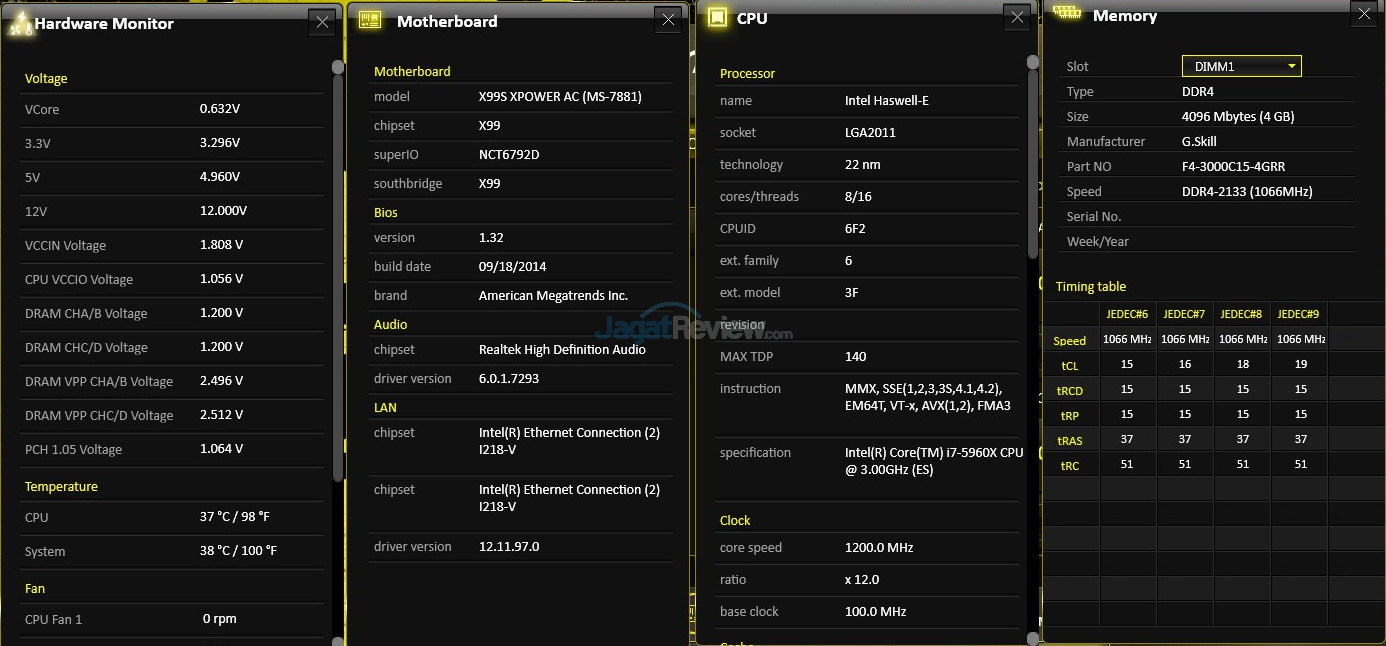Close the Motherboard panel
The height and width of the screenshot is (646, 1386).
(x=669, y=20)
